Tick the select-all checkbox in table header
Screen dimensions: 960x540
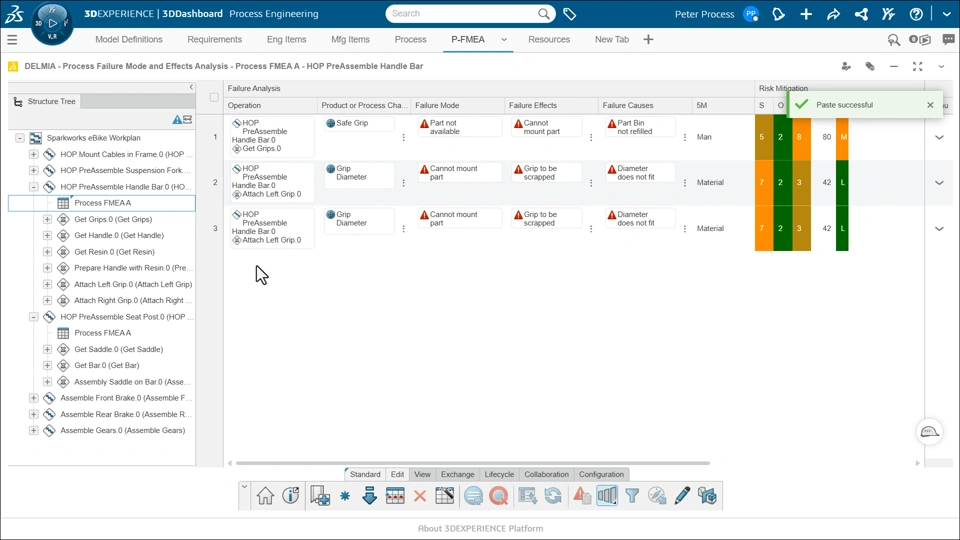[x=214, y=97]
